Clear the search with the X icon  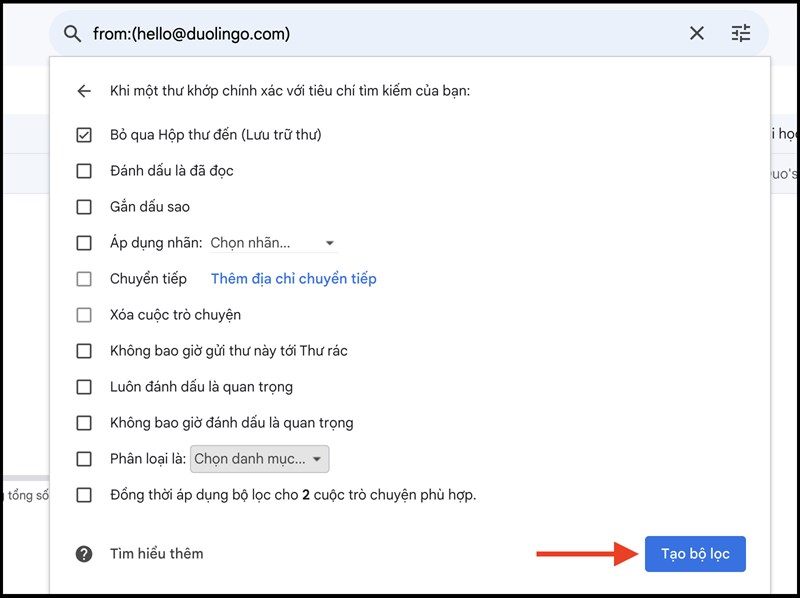(697, 34)
